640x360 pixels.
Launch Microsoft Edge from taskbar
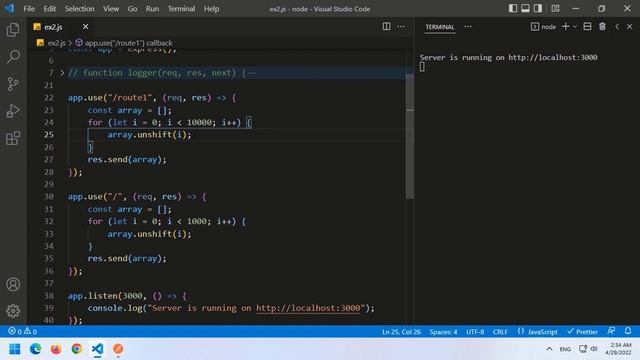point(36,349)
